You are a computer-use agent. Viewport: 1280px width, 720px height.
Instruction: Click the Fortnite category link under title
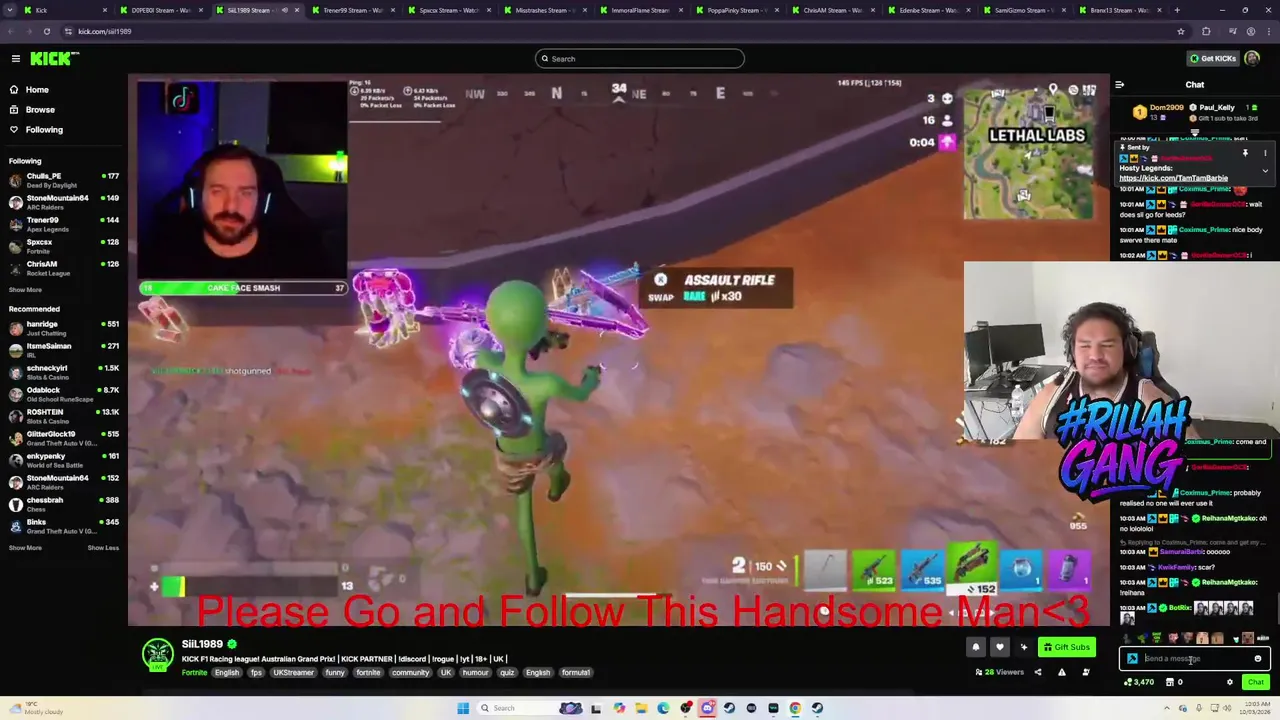tap(194, 673)
